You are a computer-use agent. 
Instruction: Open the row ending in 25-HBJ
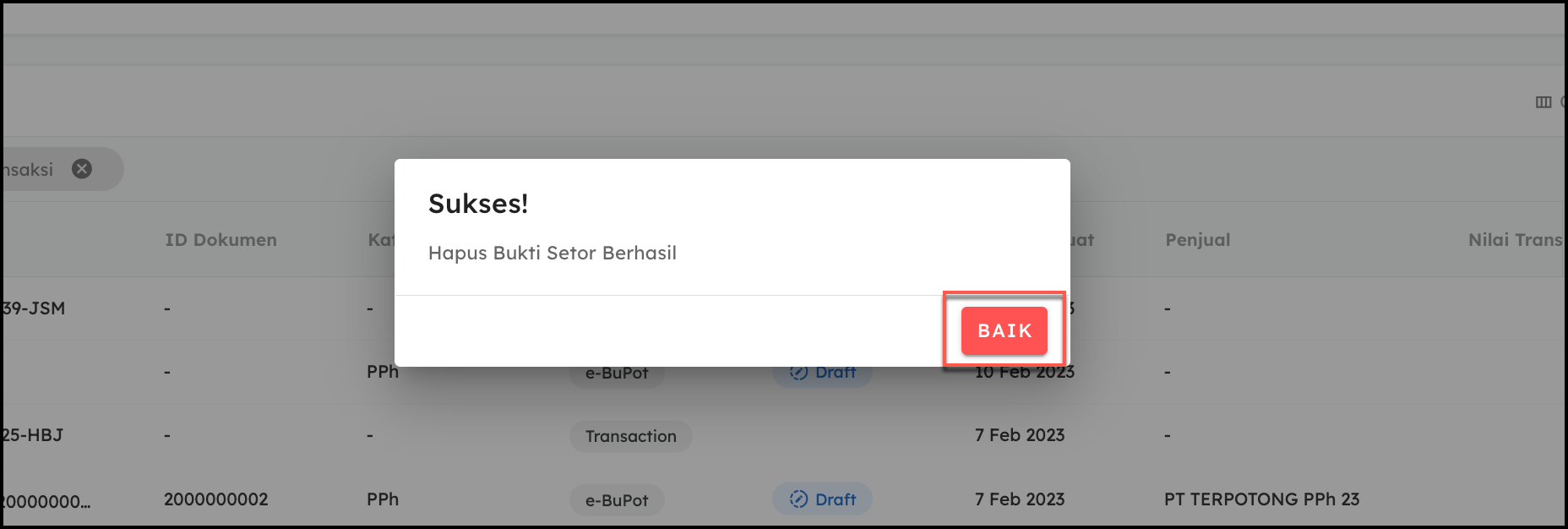33,435
